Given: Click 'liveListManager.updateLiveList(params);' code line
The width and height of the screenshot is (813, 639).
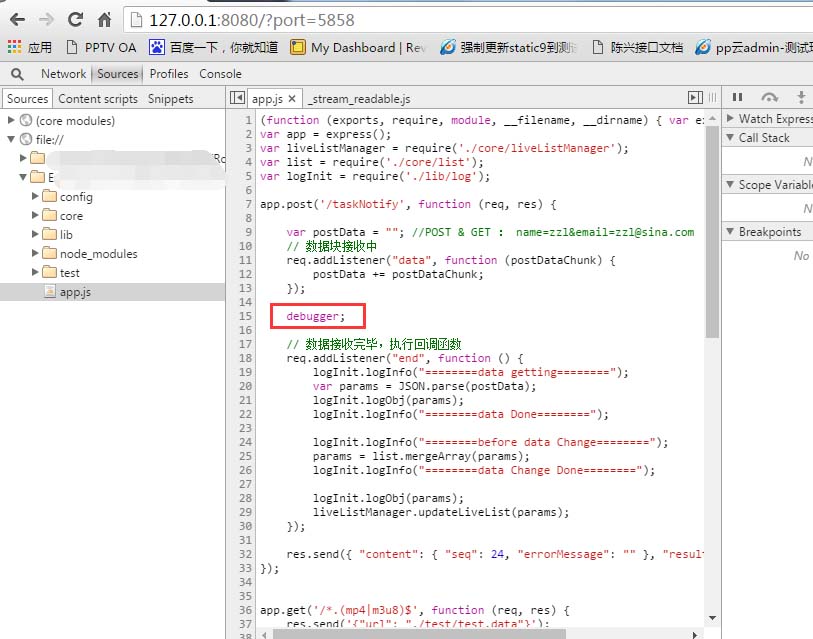Looking at the screenshot, I should coord(441,512).
